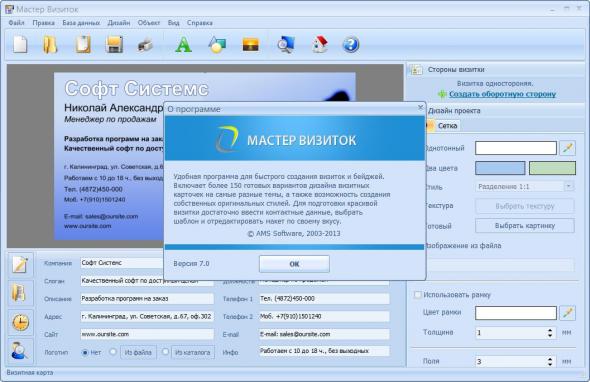The height and width of the screenshot is (382, 590).
Task: Click the Из файла logo button
Action: 138,353
